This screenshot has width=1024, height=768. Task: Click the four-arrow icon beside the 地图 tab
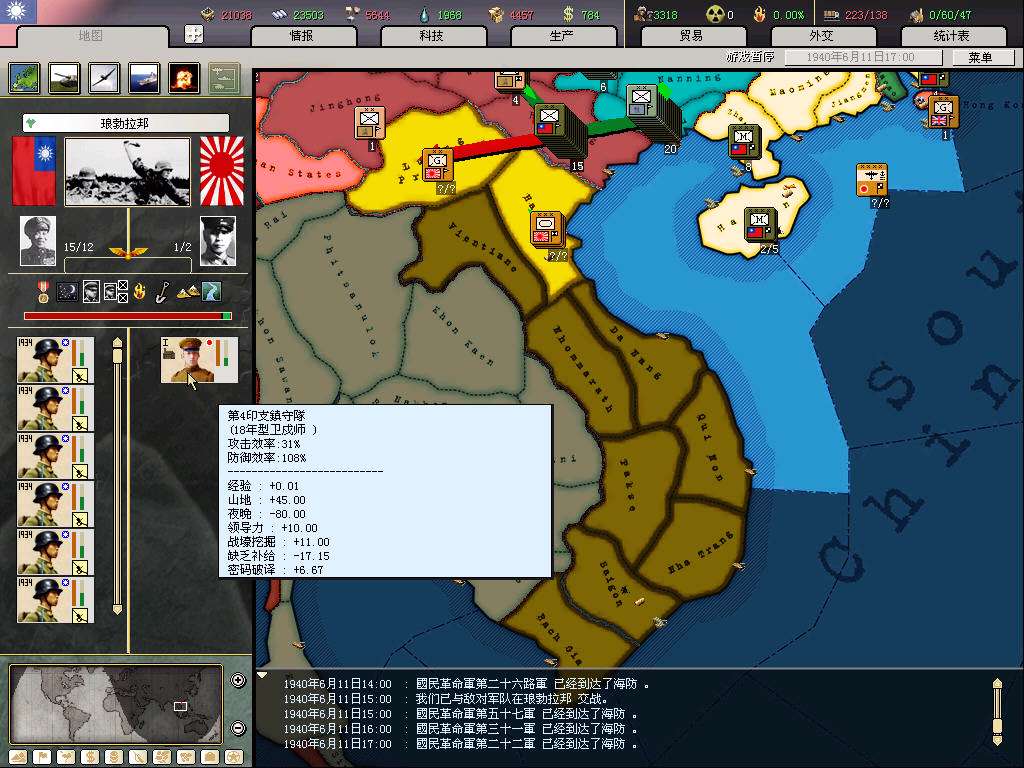[x=194, y=34]
